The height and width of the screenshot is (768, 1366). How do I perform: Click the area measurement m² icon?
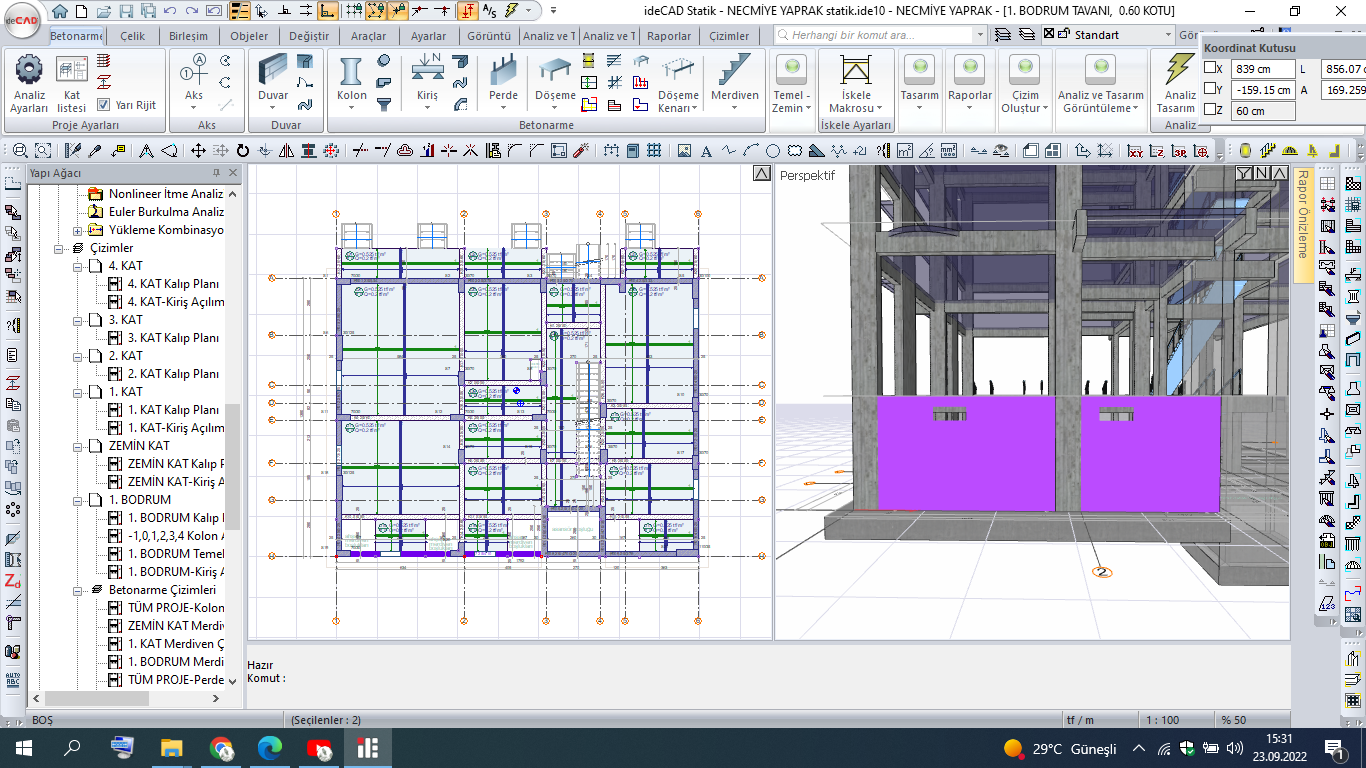coord(905,151)
